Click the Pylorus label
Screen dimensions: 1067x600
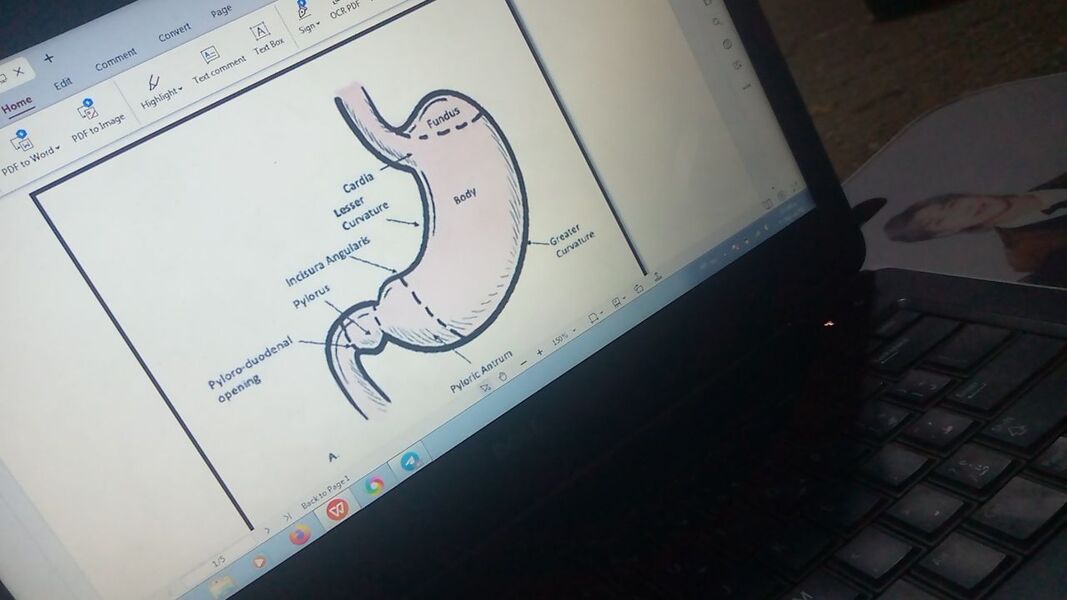pyautogui.click(x=311, y=296)
